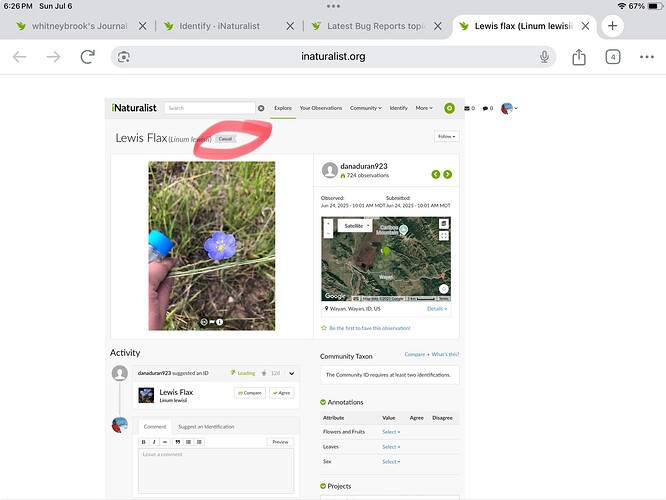Screen dimensions: 666x500
Task: Click the photo license copyright icon
Action: [x=204, y=322]
